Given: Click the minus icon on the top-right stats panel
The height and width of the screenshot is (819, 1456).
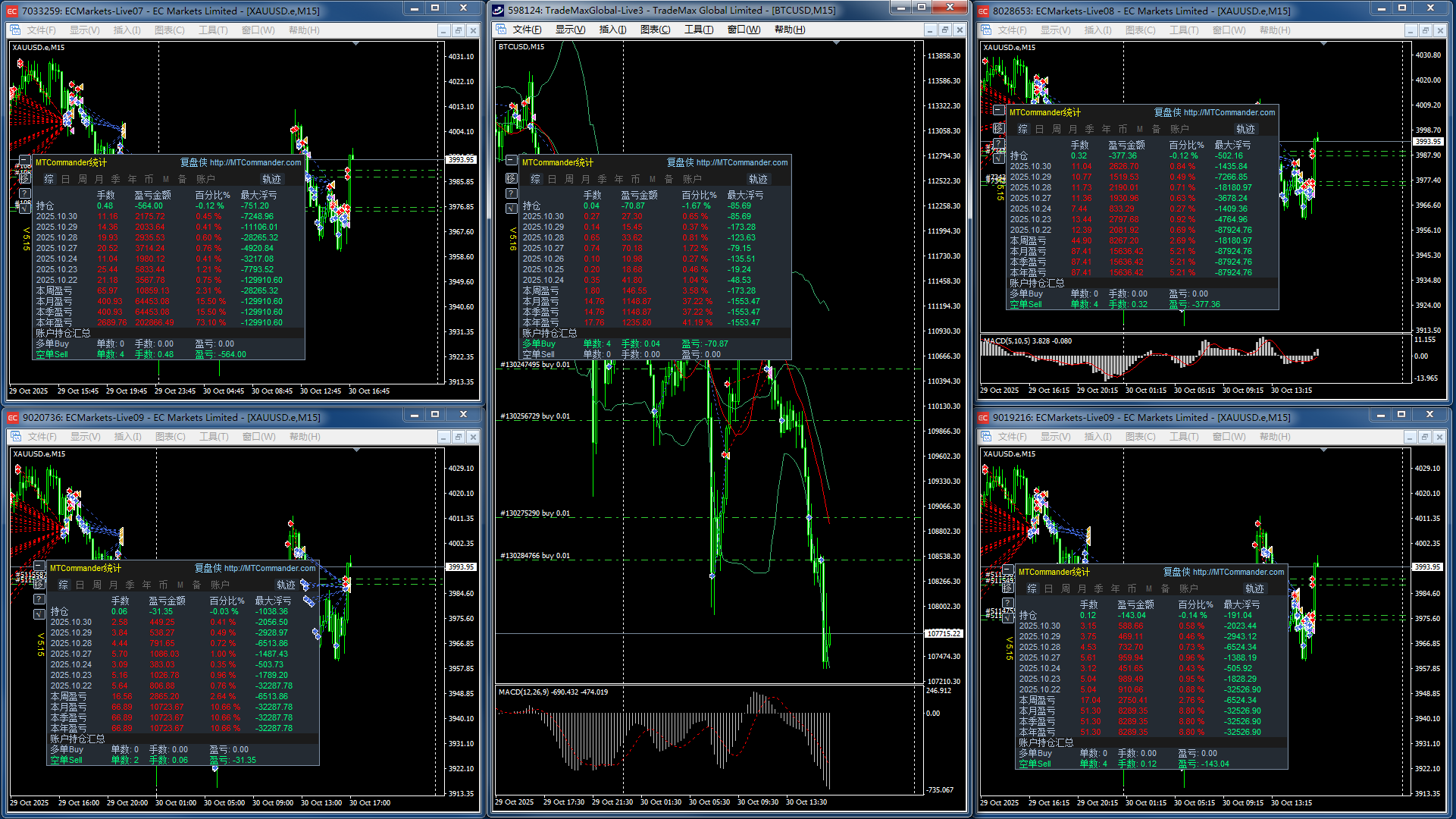Looking at the screenshot, I should (999, 111).
